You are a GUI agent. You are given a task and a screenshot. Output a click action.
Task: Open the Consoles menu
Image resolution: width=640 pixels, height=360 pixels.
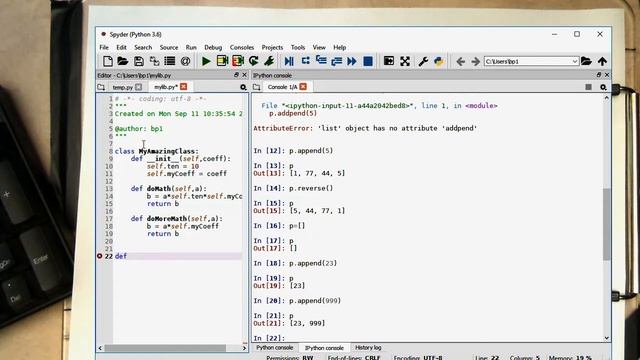click(x=242, y=47)
